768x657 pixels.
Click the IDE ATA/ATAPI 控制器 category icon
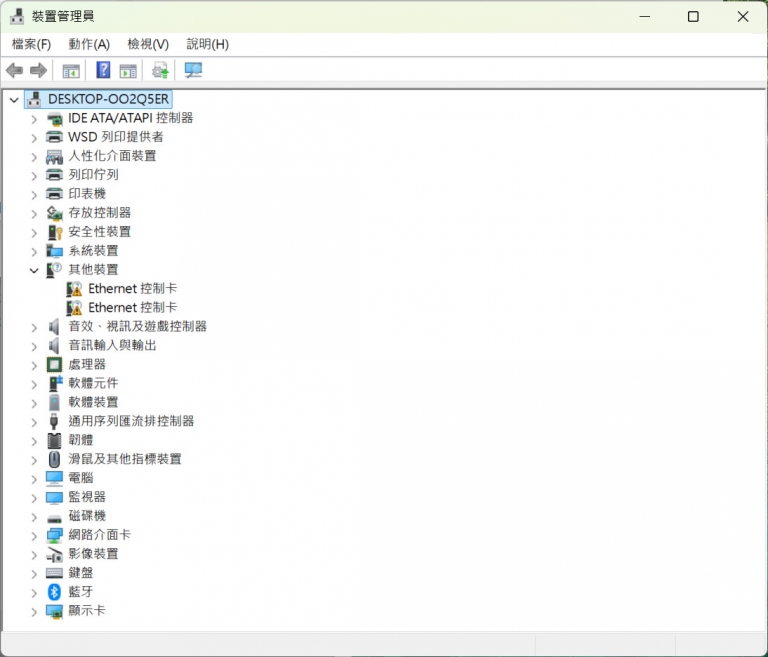tap(54, 119)
